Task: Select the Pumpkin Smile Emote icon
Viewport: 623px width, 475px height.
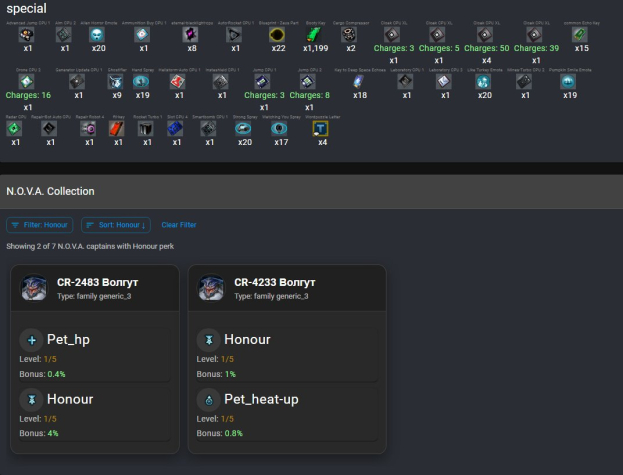Action: pyautogui.click(x=568, y=82)
